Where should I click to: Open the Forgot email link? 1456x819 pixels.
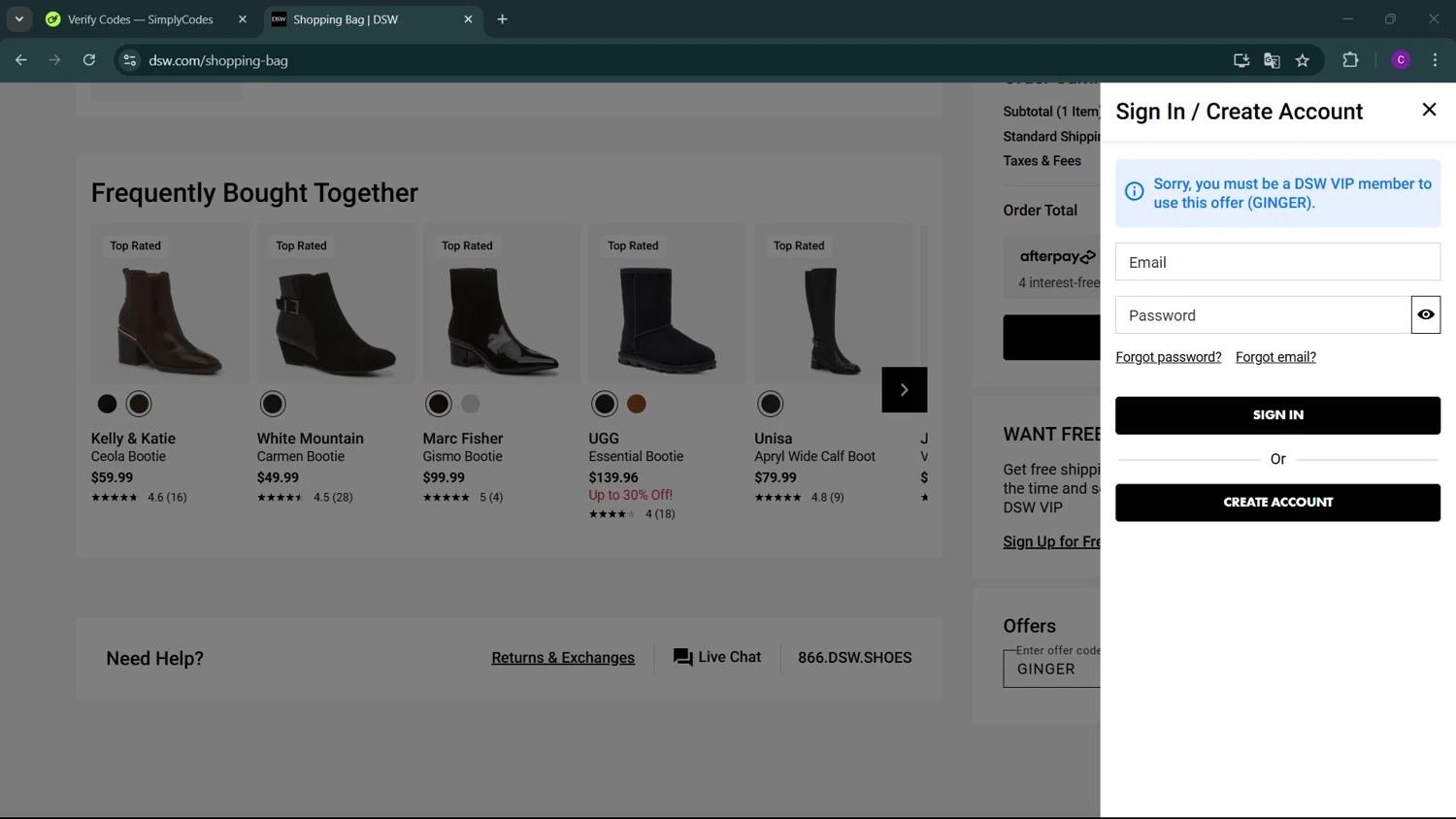tap(1275, 357)
